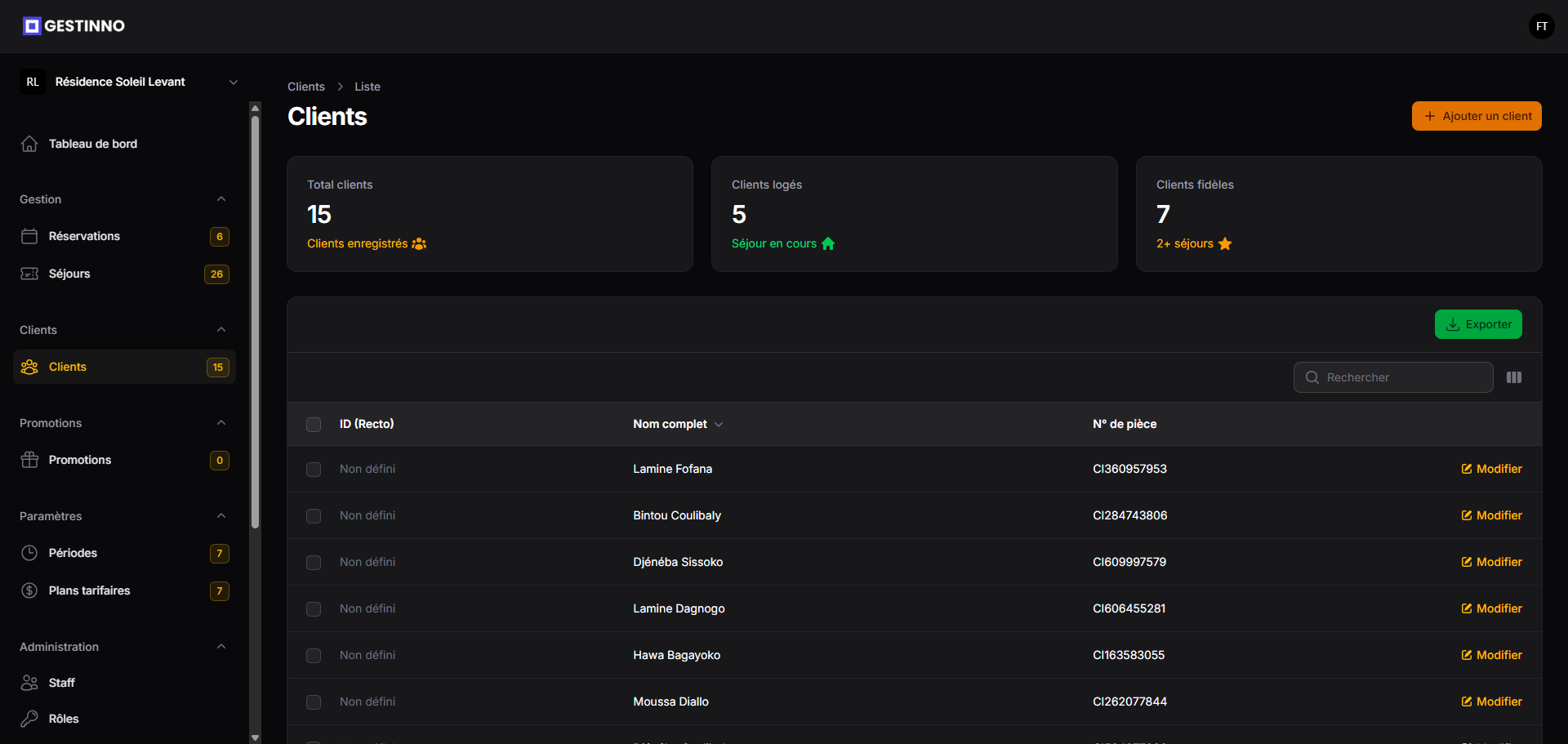The width and height of the screenshot is (1568, 744).
Task: Tick the checkbox for Hawa Bagayoko
Action: [x=314, y=656]
